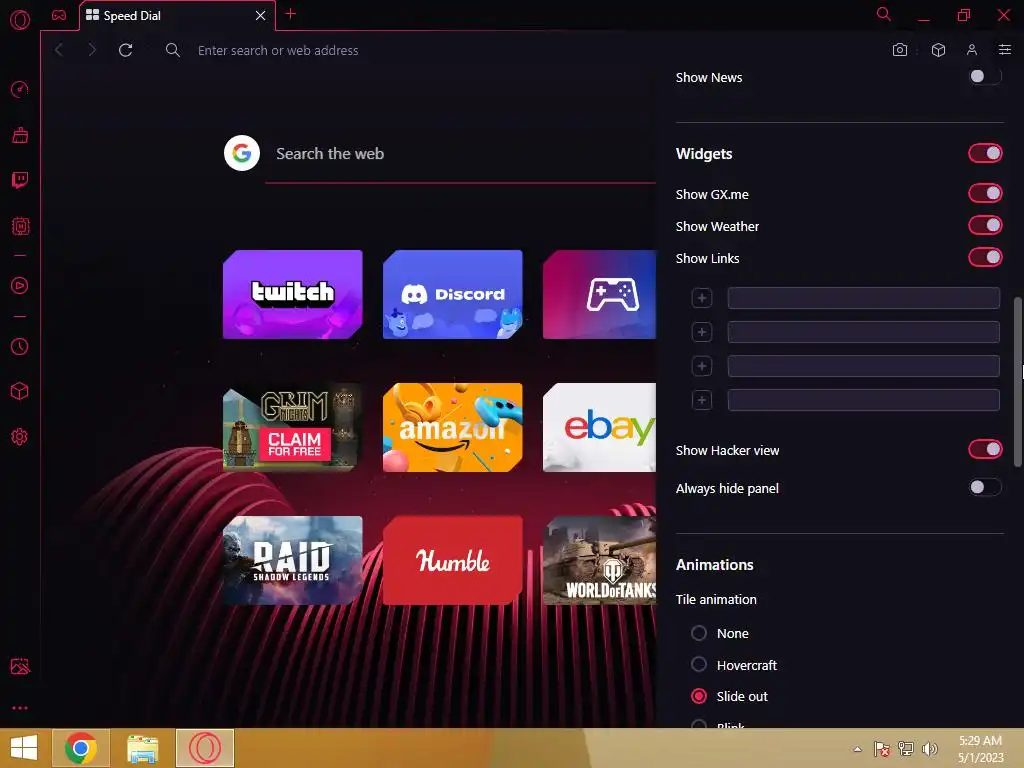1024x768 pixels.
Task: Open Extensions cube icon in sidebar
Action: point(20,391)
